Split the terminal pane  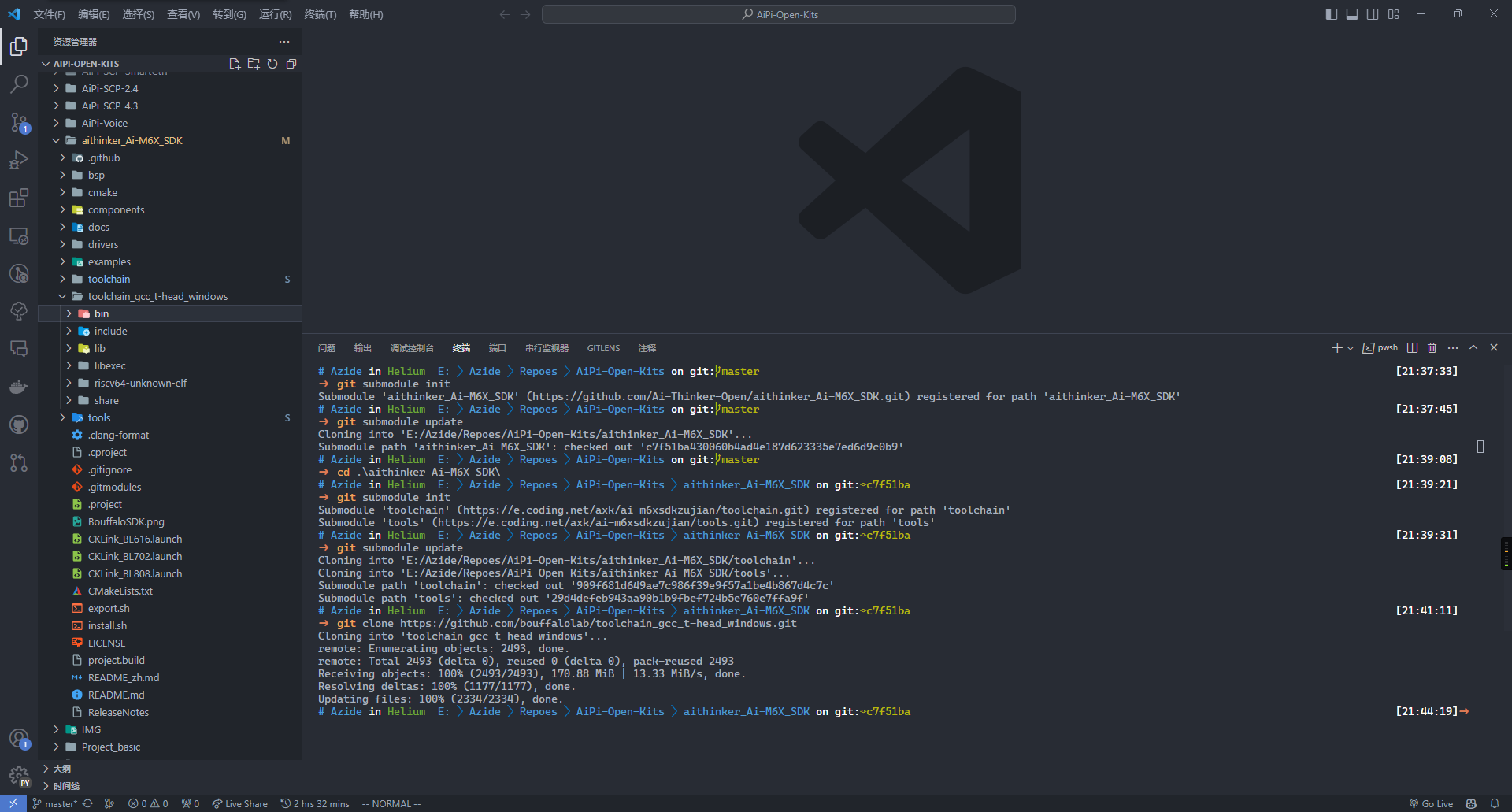point(1413,348)
